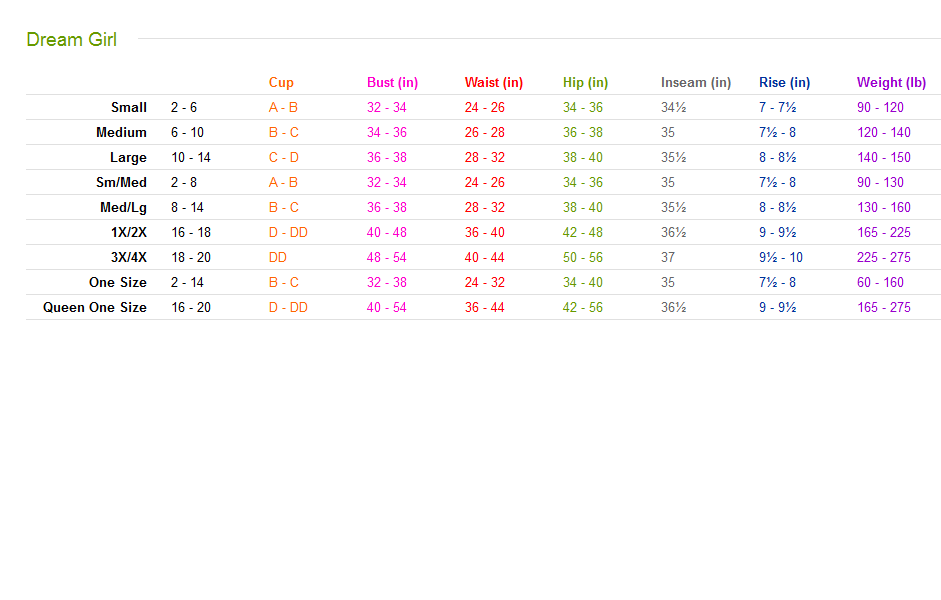This screenshot has height=600, width=941.
Task: Click bust value 34 - 36 in Medium row
Action: 386,133
